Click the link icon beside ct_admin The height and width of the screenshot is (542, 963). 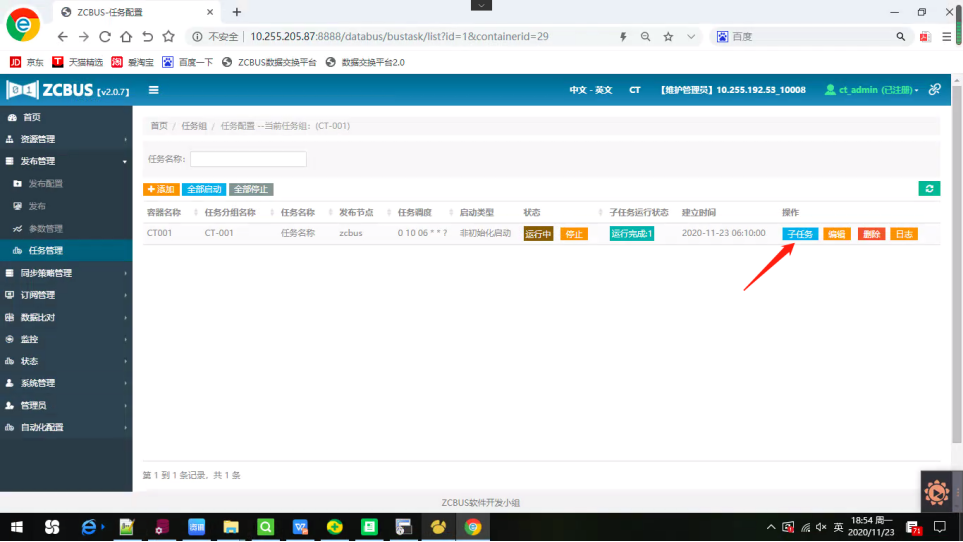[934, 90]
